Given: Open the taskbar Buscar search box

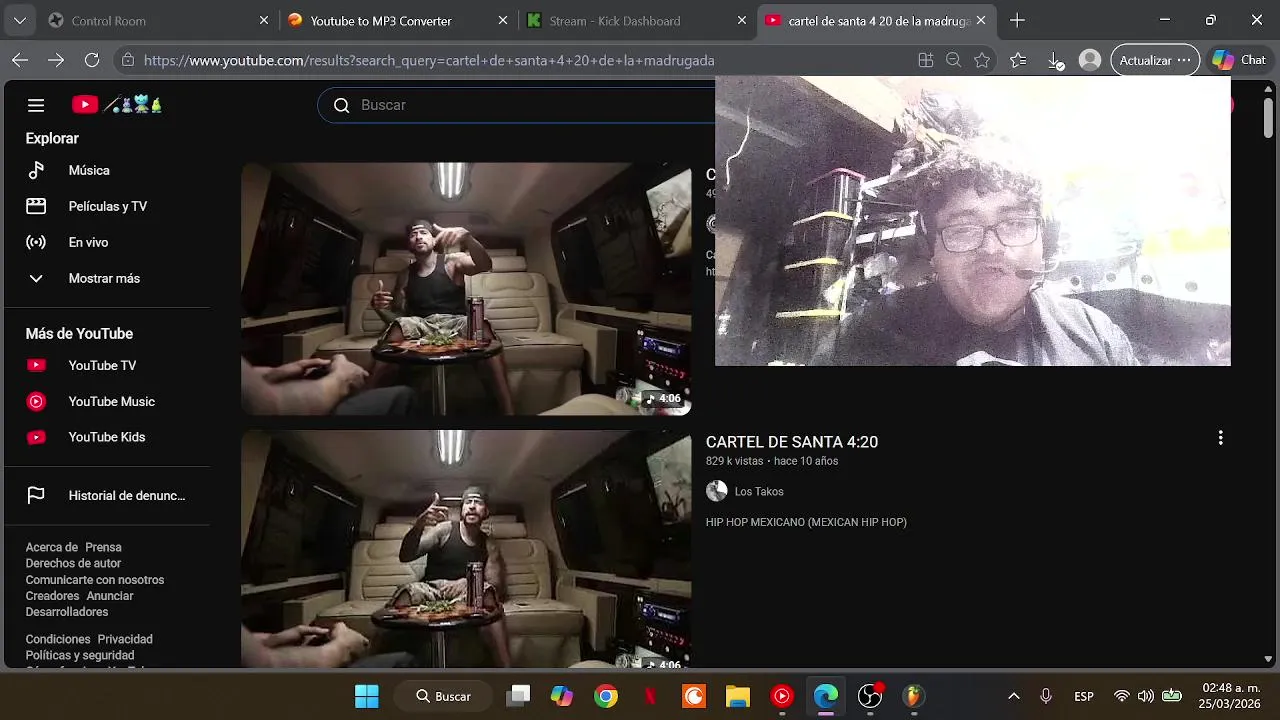Looking at the screenshot, I should point(443,696).
